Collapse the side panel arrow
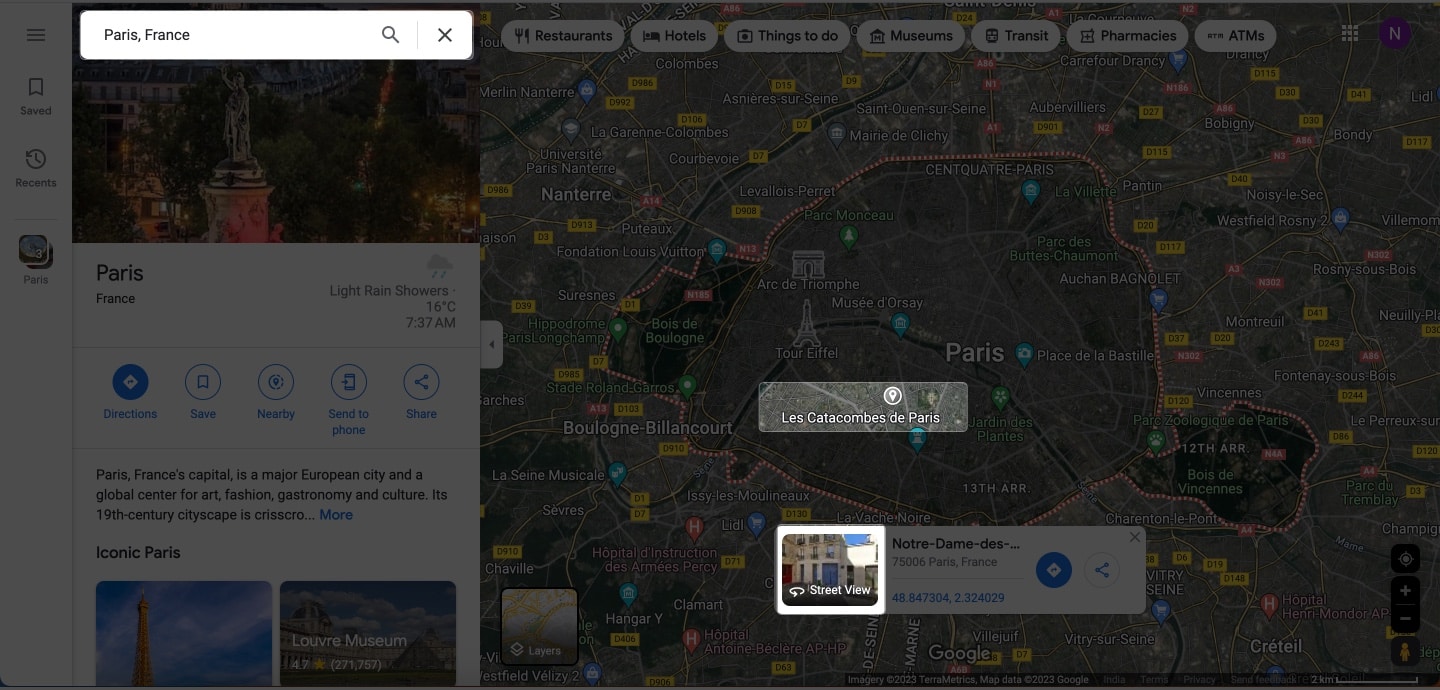Image resolution: width=1440 pixels, height=690 pixels. [491, 345]
